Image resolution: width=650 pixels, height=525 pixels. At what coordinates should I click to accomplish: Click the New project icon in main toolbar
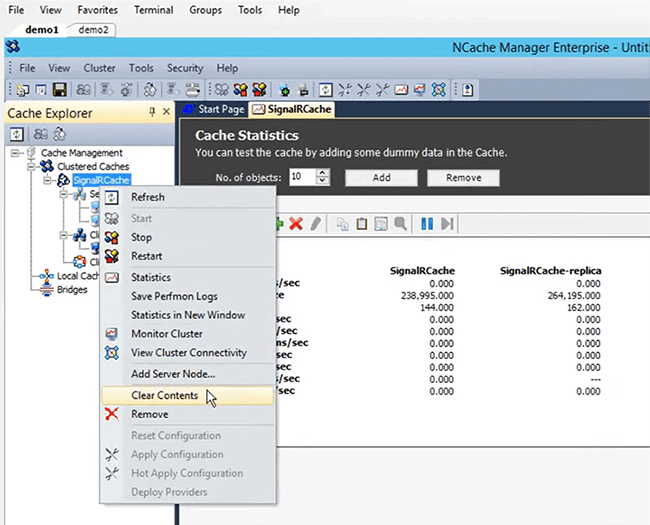[x=22, y=90]
